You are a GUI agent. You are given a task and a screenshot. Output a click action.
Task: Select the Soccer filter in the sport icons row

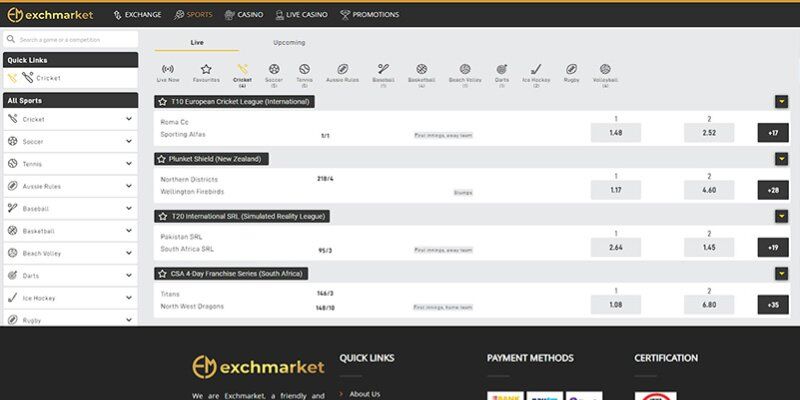click(x=274, y=75)
